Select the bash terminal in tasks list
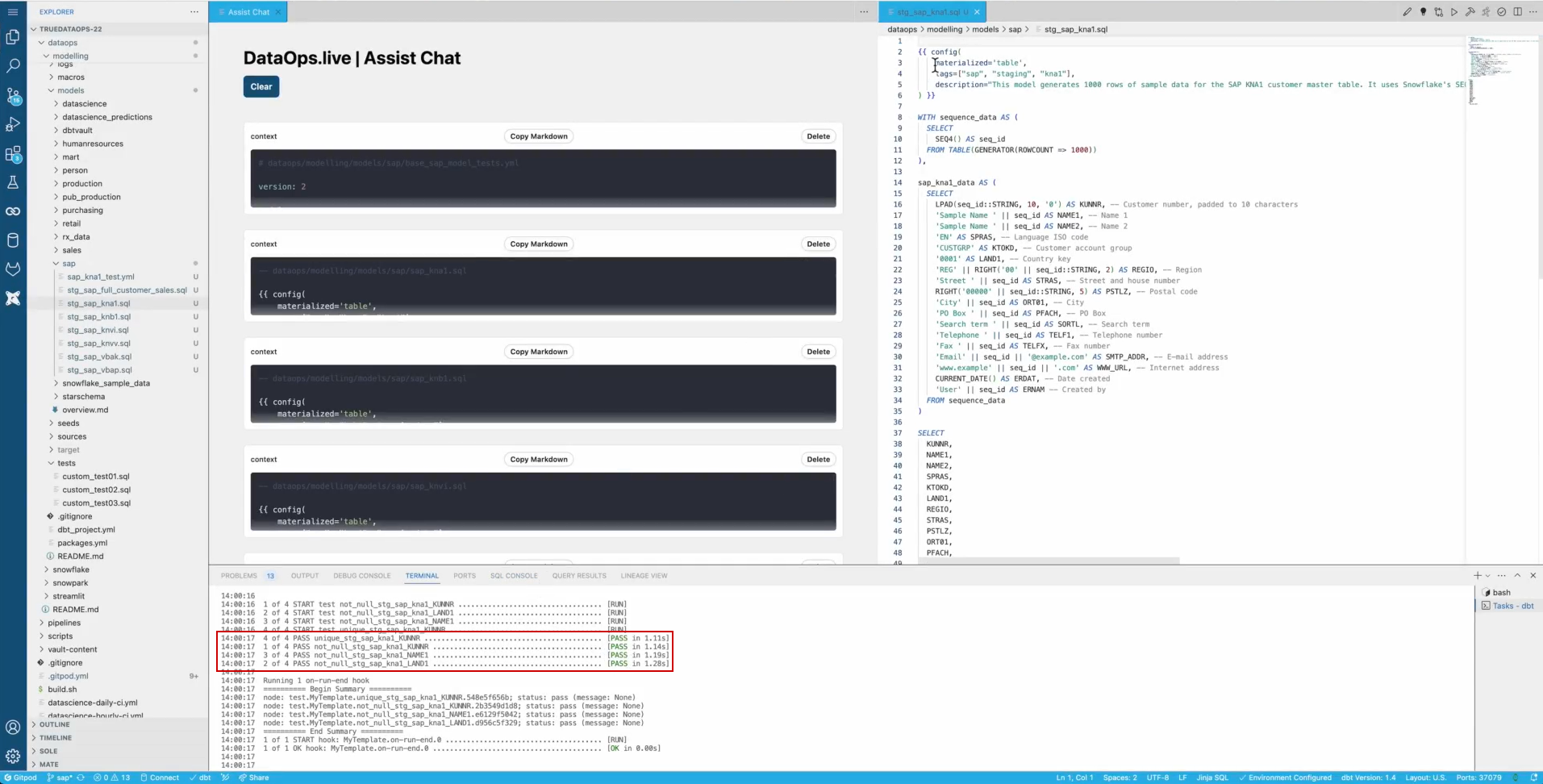Screen dimensions: 1543x784 tap(1500, 591)
